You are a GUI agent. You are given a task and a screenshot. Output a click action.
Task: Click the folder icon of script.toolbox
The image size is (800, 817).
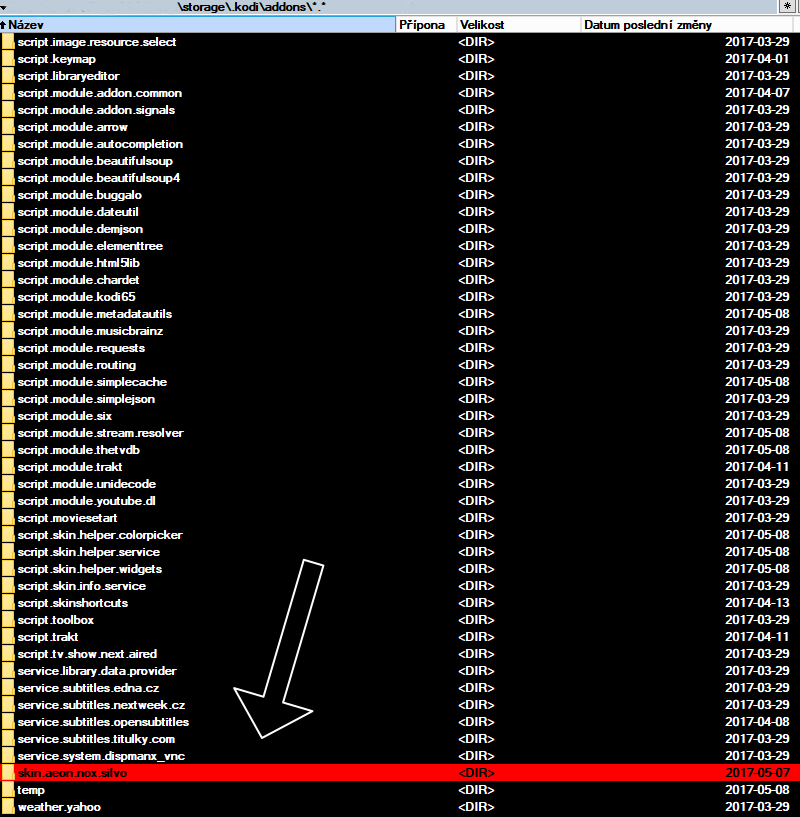8,620
